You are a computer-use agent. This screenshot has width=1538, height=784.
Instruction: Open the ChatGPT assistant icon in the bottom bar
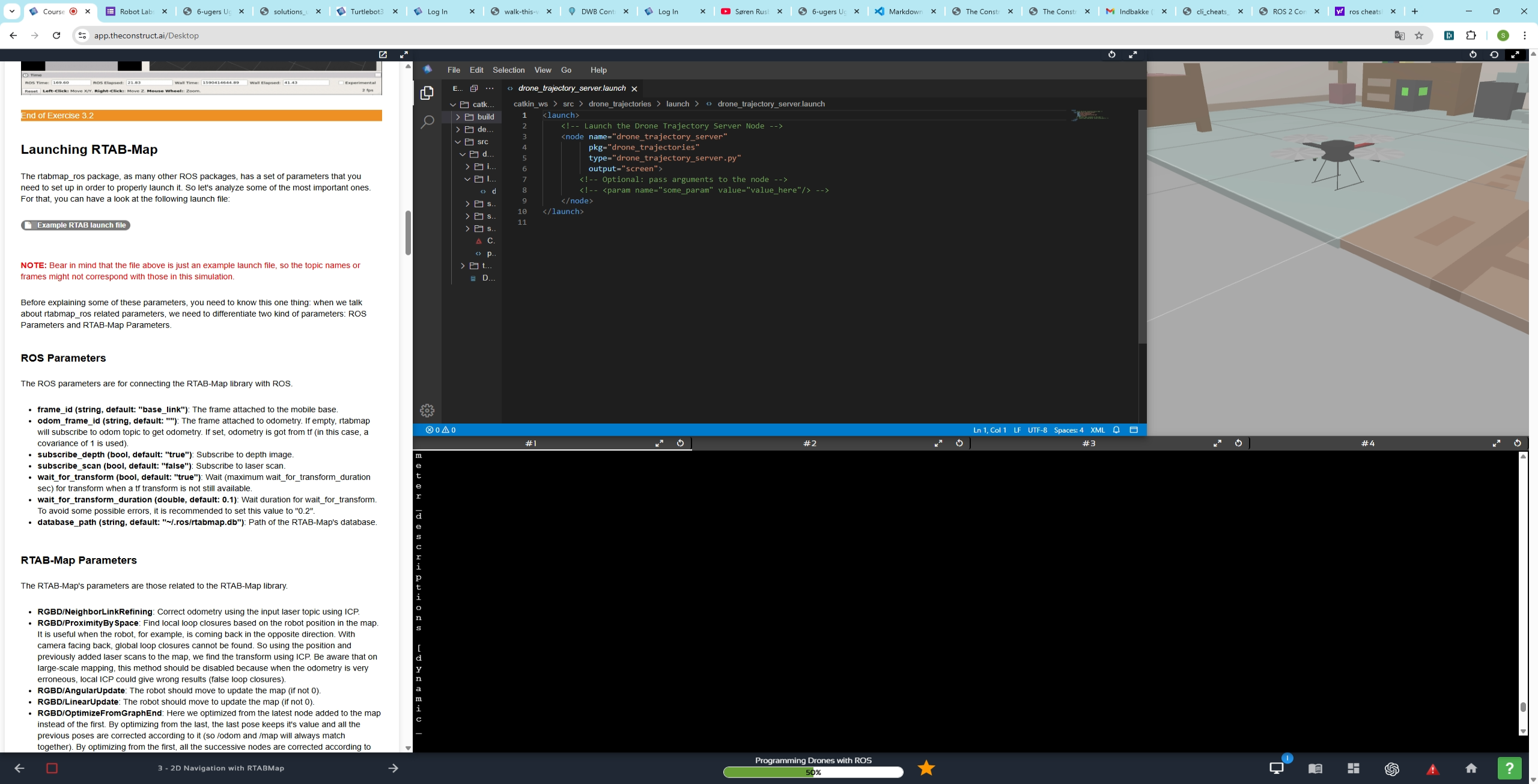click(1391, 768)
